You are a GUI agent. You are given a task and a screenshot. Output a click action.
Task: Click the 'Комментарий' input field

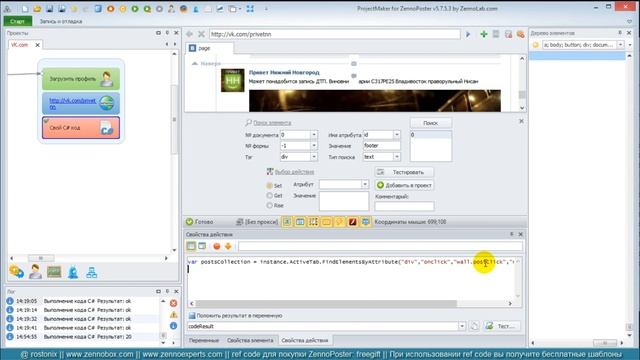[x=404, y=206]
